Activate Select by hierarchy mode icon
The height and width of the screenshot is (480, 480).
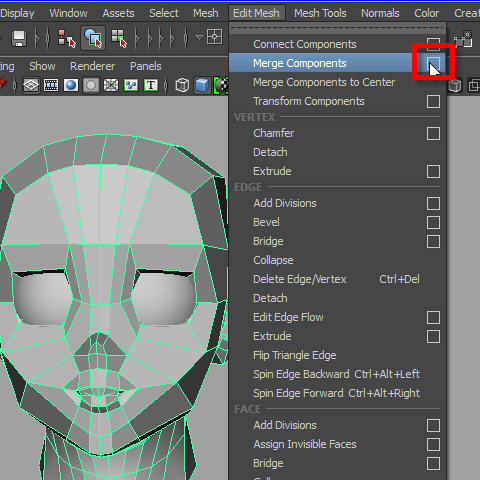point(66,38)
